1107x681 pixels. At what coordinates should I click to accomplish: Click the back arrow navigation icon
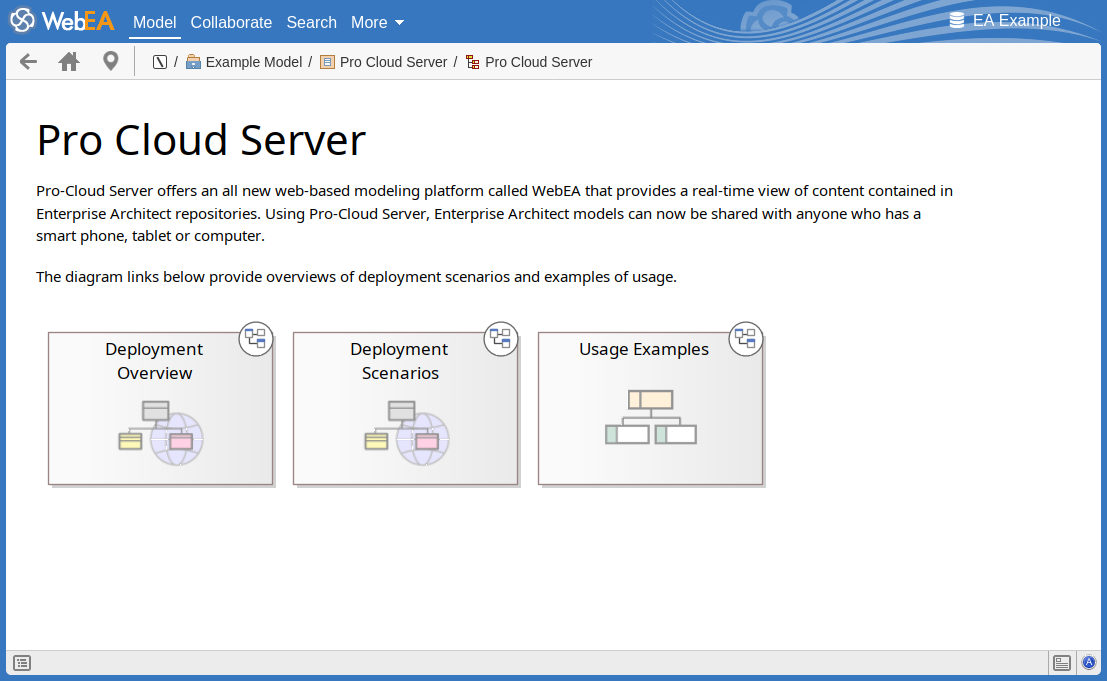coord(28,62)
